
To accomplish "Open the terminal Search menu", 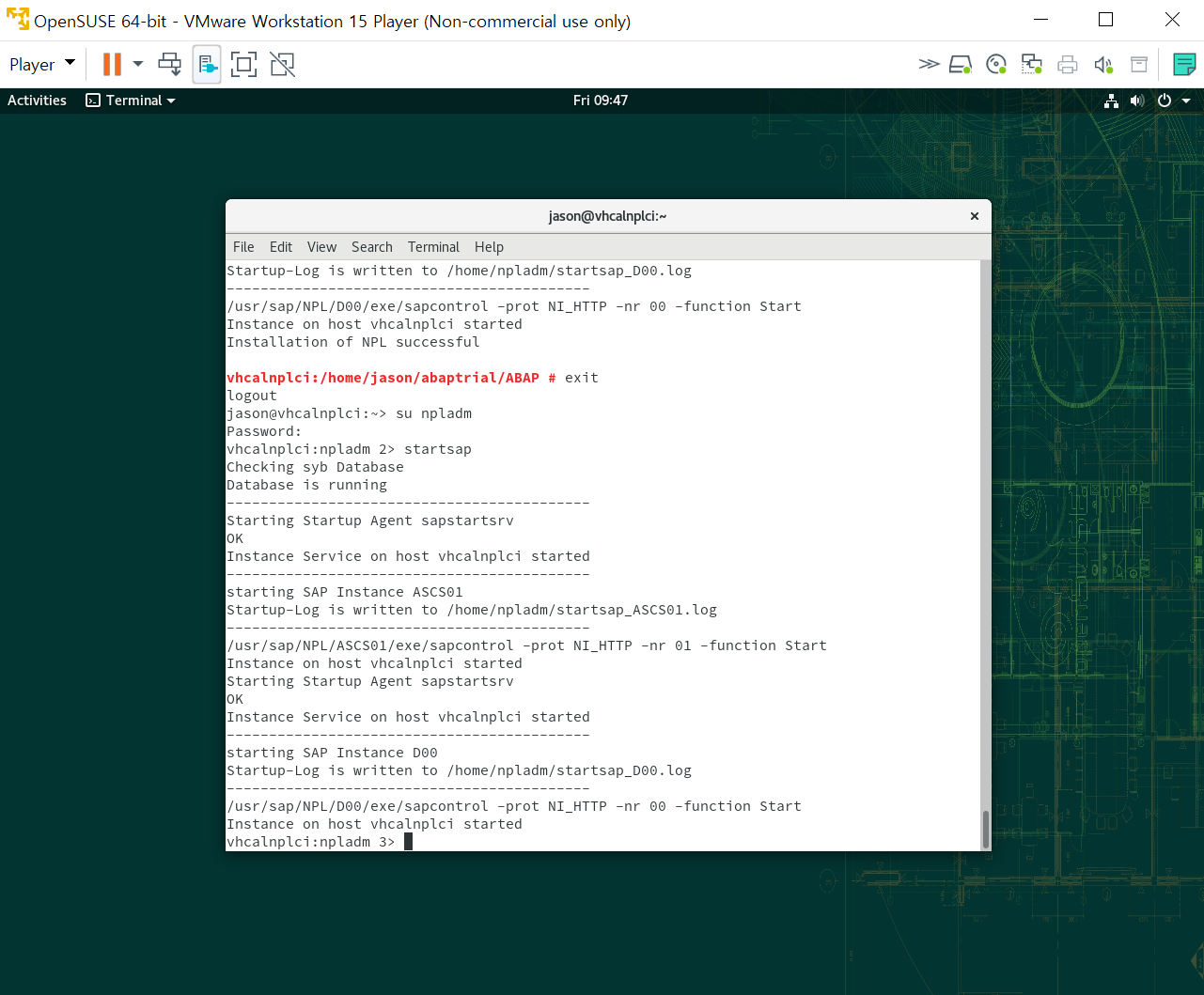I will pyautogui.click(x=372, y=247).
